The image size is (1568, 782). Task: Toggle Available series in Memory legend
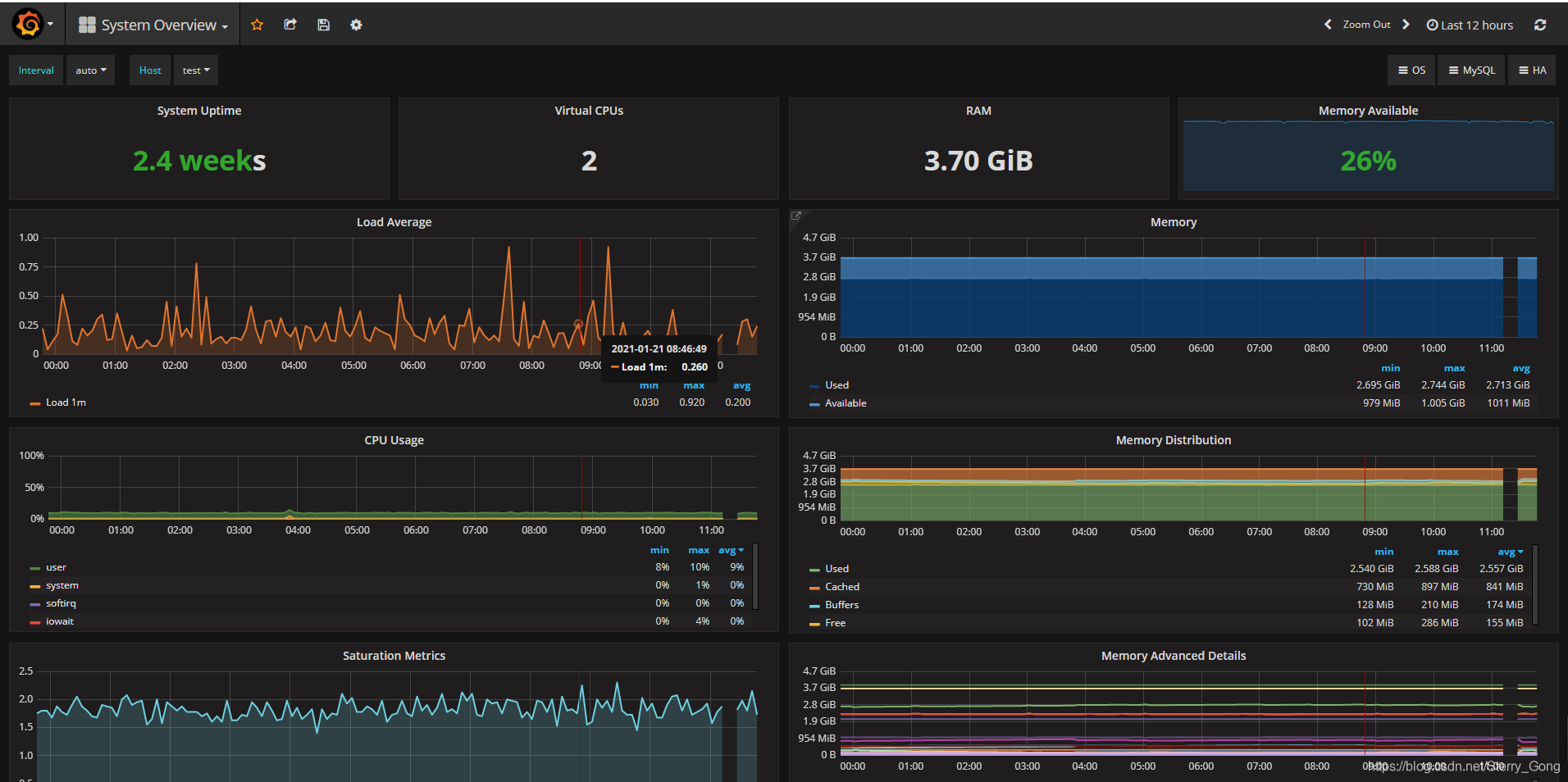846,403
